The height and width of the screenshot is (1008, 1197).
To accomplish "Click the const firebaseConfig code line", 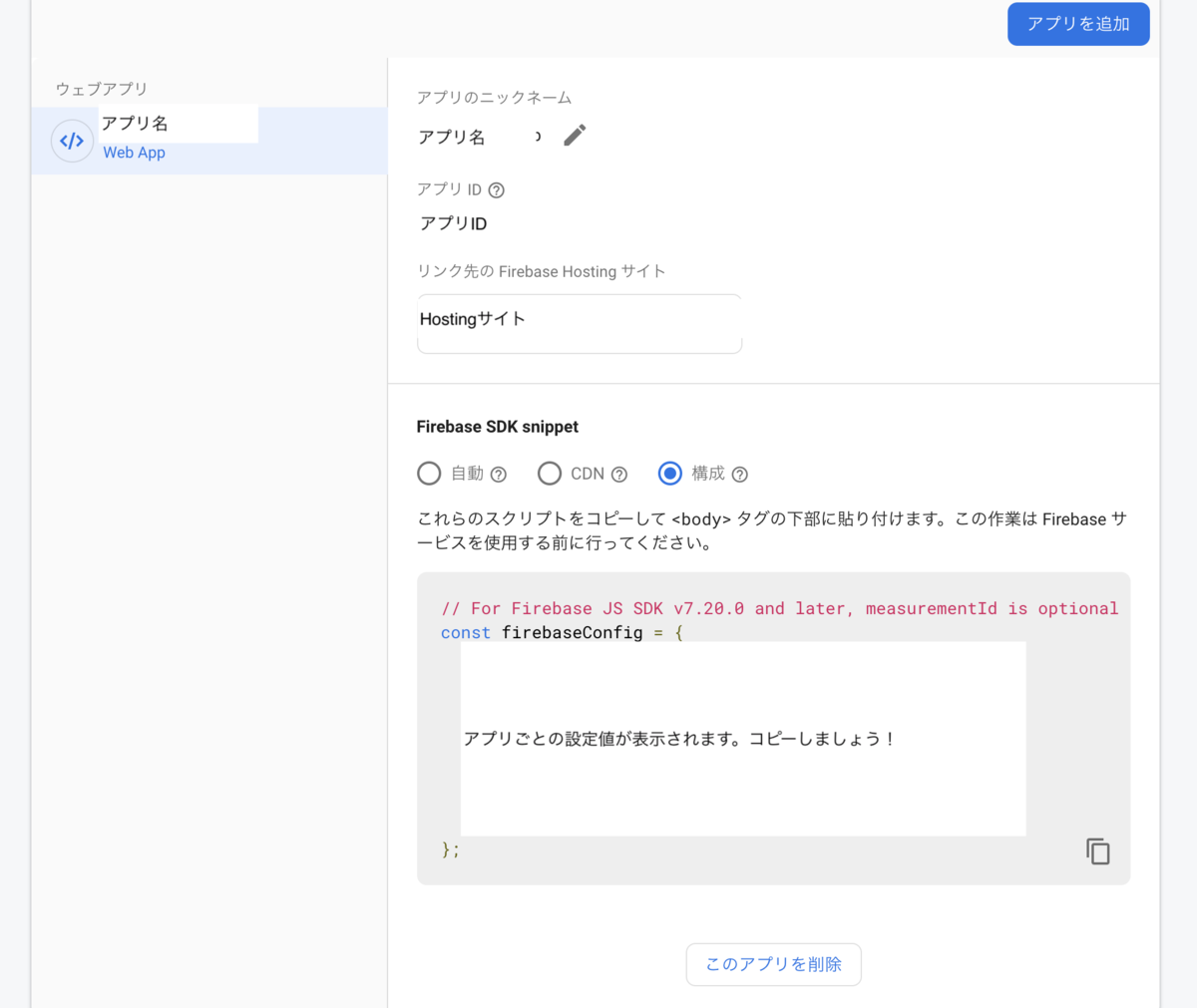I will coord(562,633).
